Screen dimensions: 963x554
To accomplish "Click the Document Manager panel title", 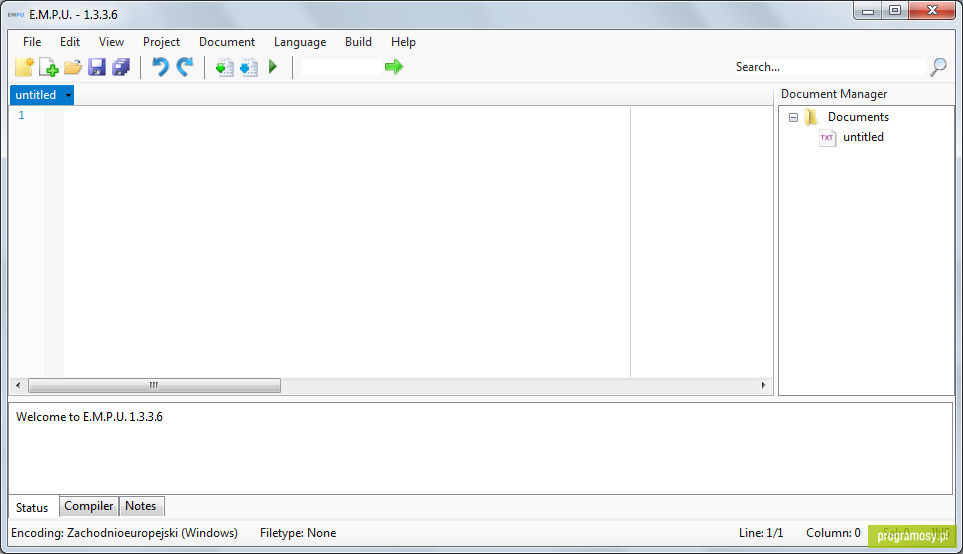I will 834,93.
